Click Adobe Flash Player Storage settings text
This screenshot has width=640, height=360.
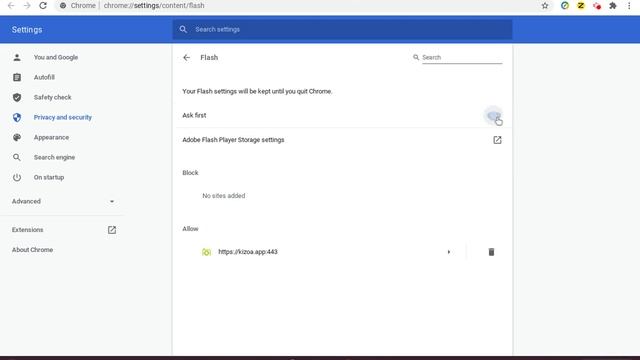233,140
